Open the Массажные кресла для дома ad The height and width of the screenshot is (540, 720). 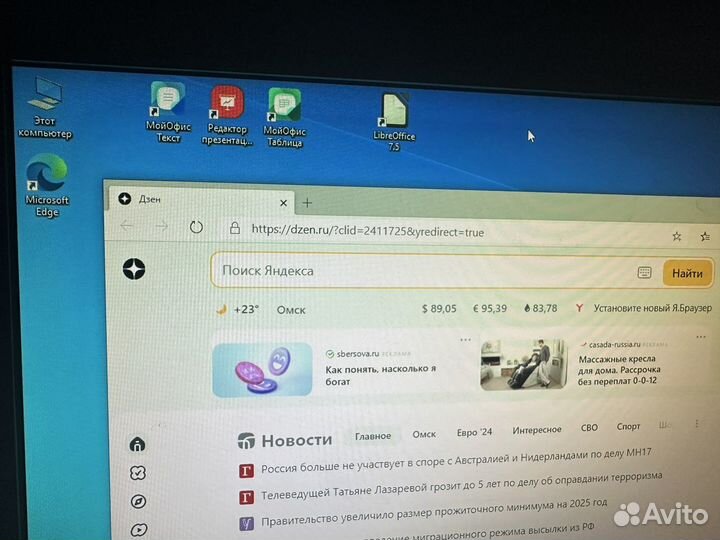[619, 370]
